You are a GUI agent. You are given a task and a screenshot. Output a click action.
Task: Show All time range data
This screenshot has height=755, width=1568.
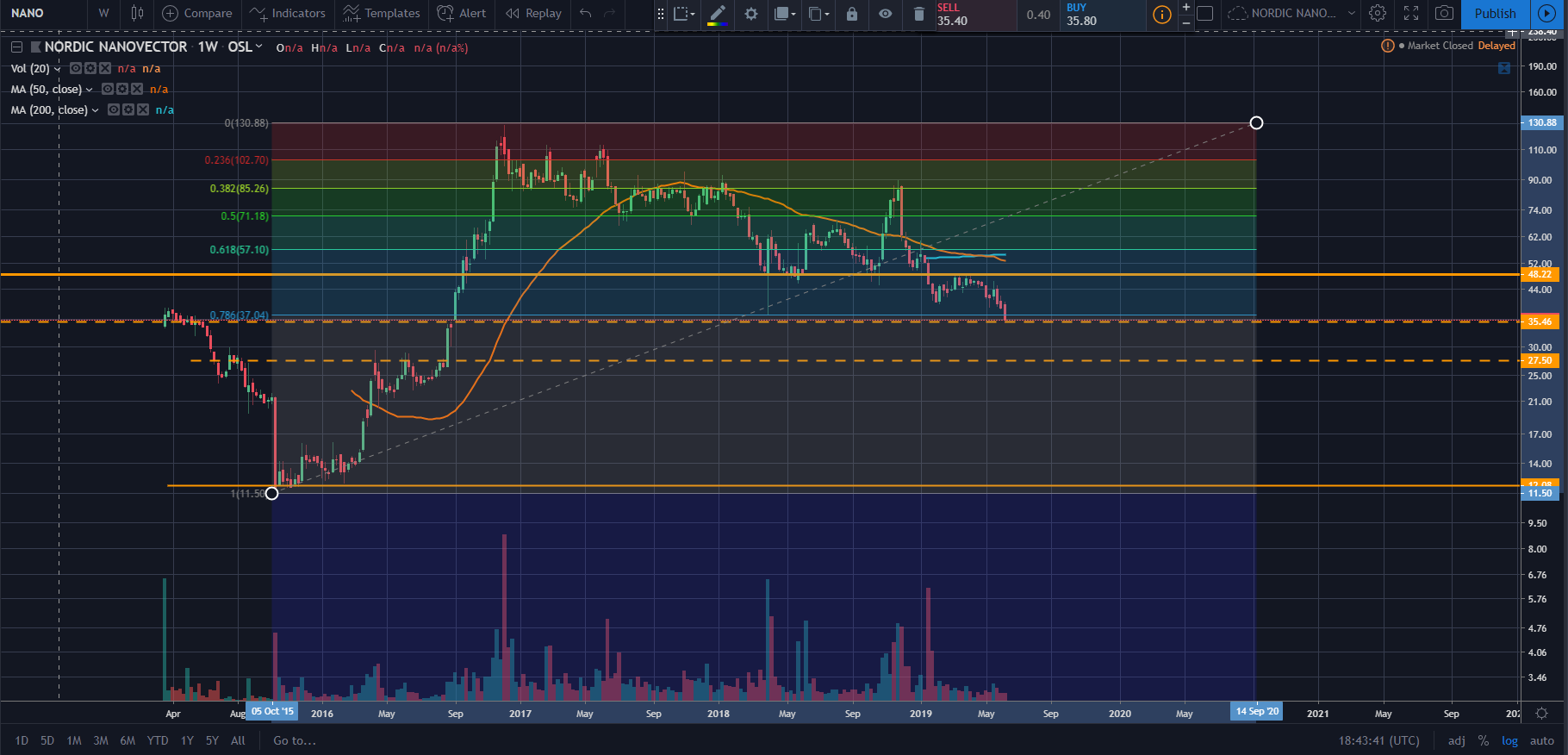click(x=239, y=740)
